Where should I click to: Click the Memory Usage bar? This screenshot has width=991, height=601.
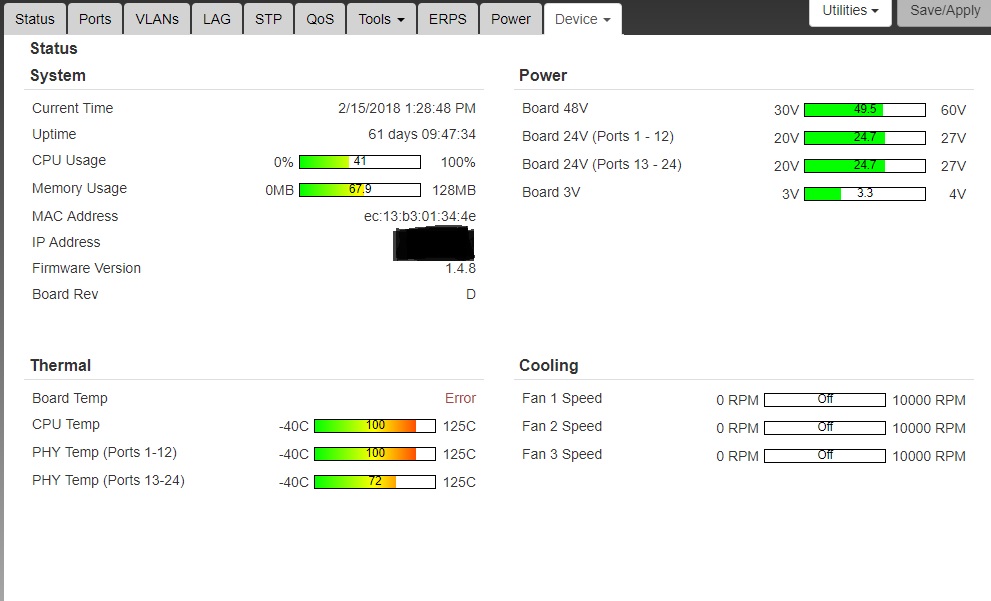click(360, 190)
